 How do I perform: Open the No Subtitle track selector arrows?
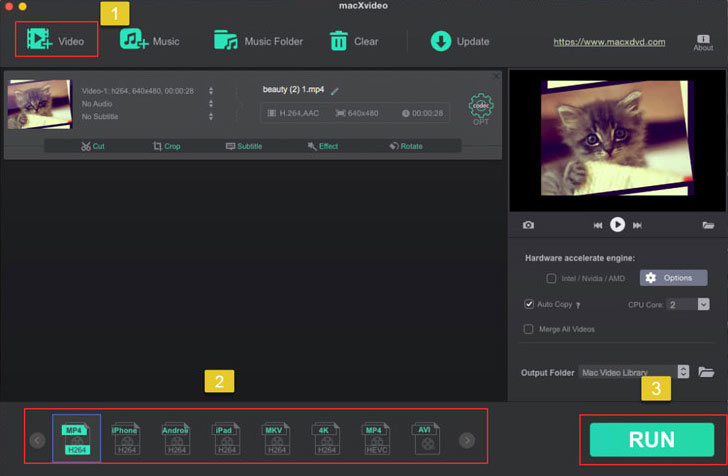211,116
